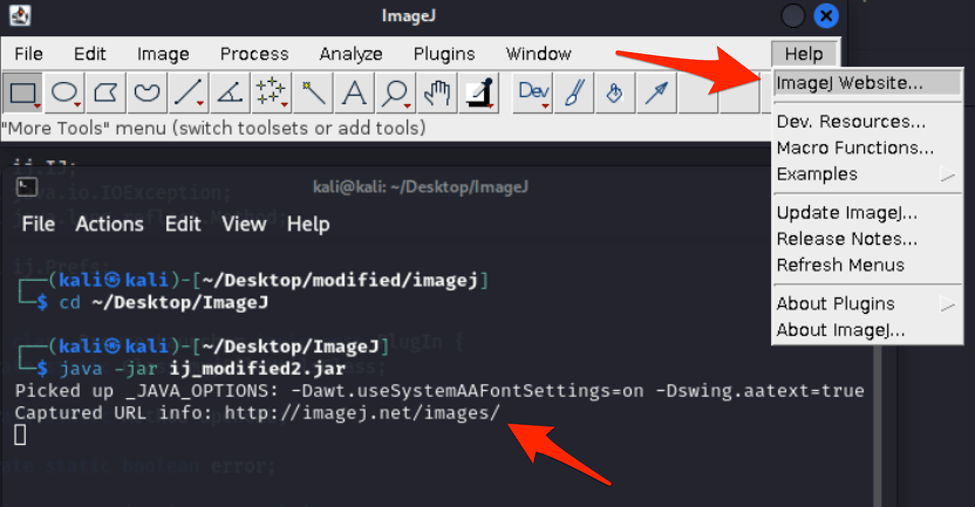Open the terminal File menu

point(39,224)
